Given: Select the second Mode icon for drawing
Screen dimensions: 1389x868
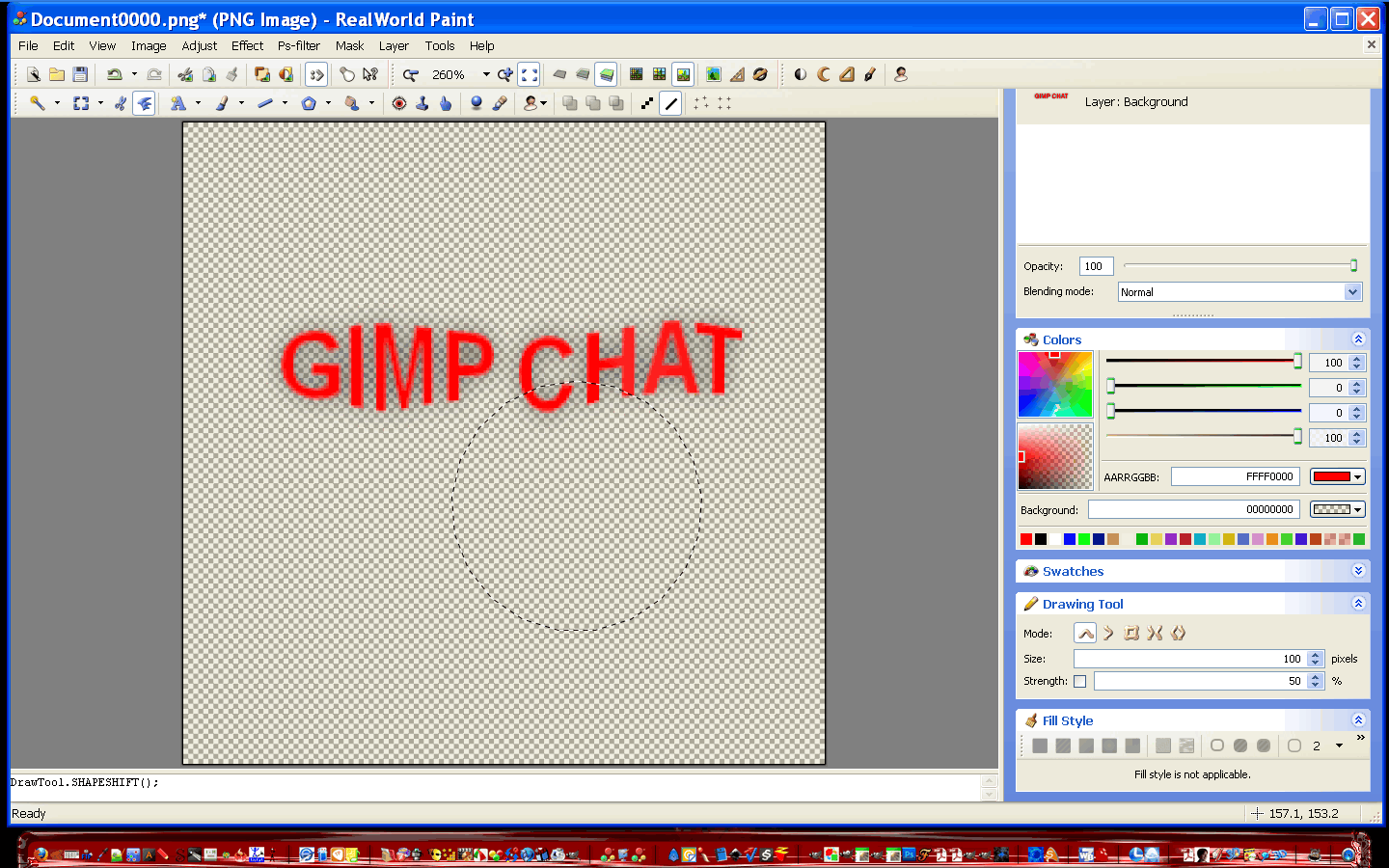Looking at the screenshot, I should 1108,633.
